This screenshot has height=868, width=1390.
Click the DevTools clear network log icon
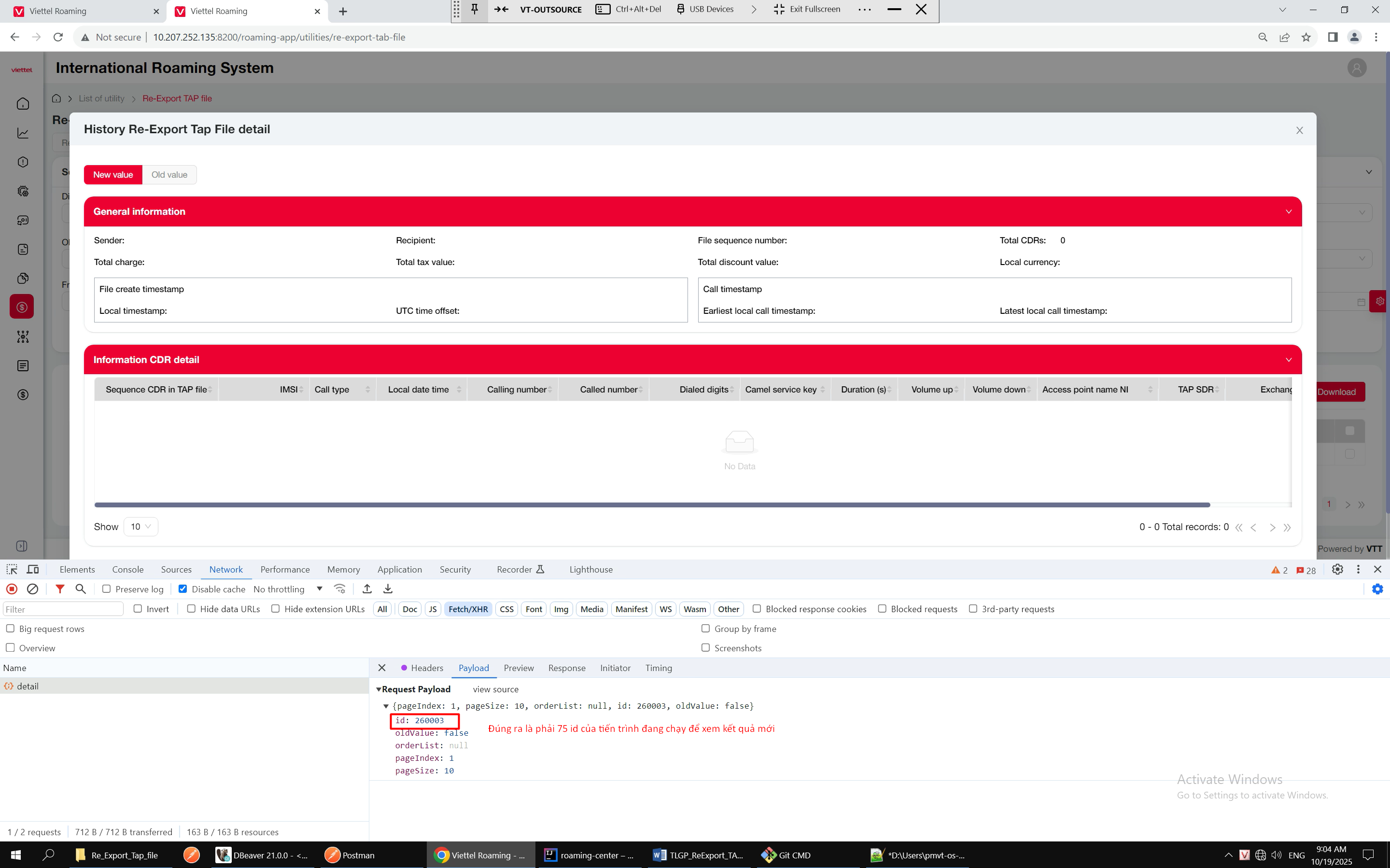pyautogui.click(x=33, y=589)
